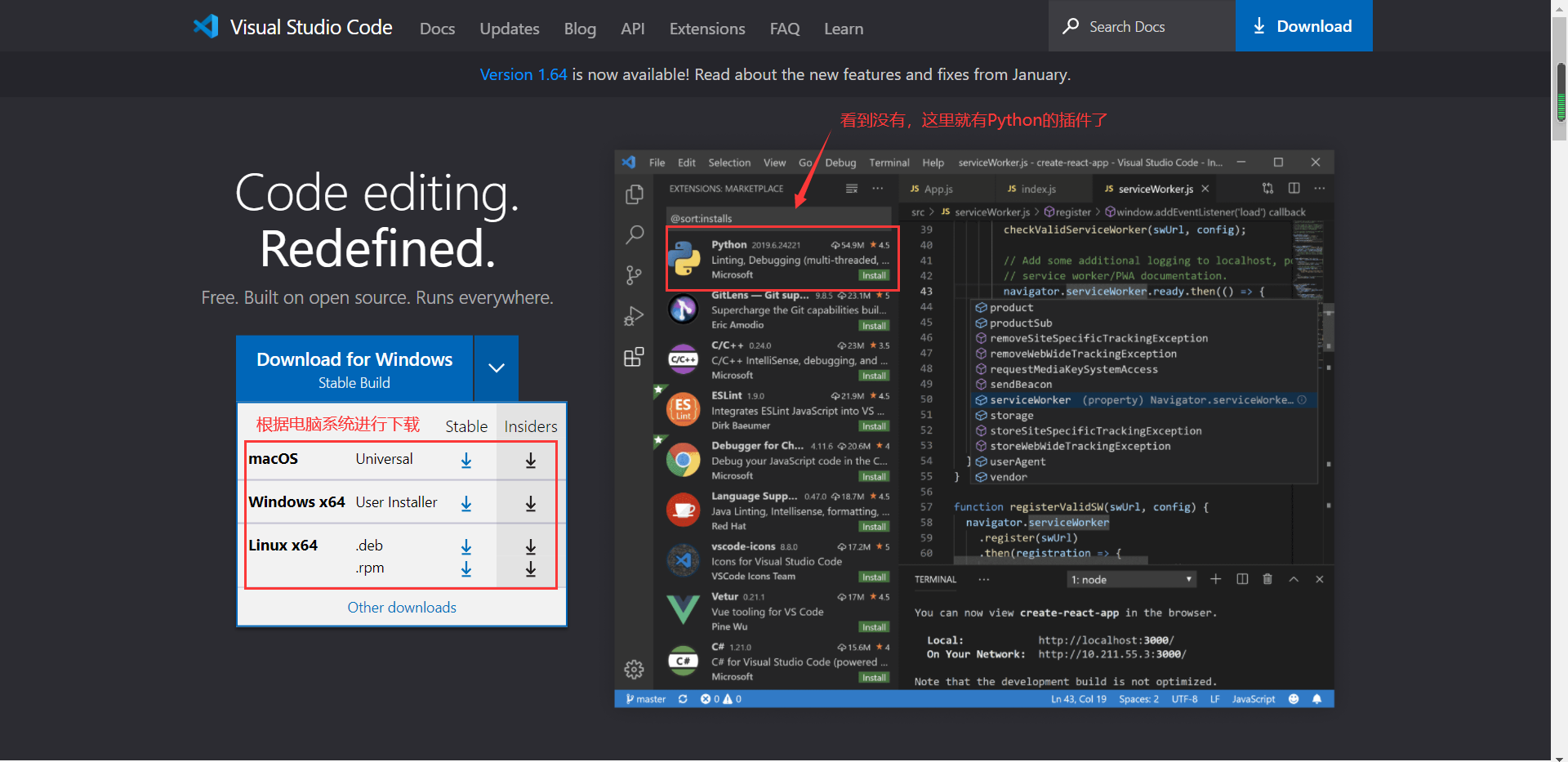Click the register breadcrumb item
The image size is (1568, 762).
(1068, 212)
